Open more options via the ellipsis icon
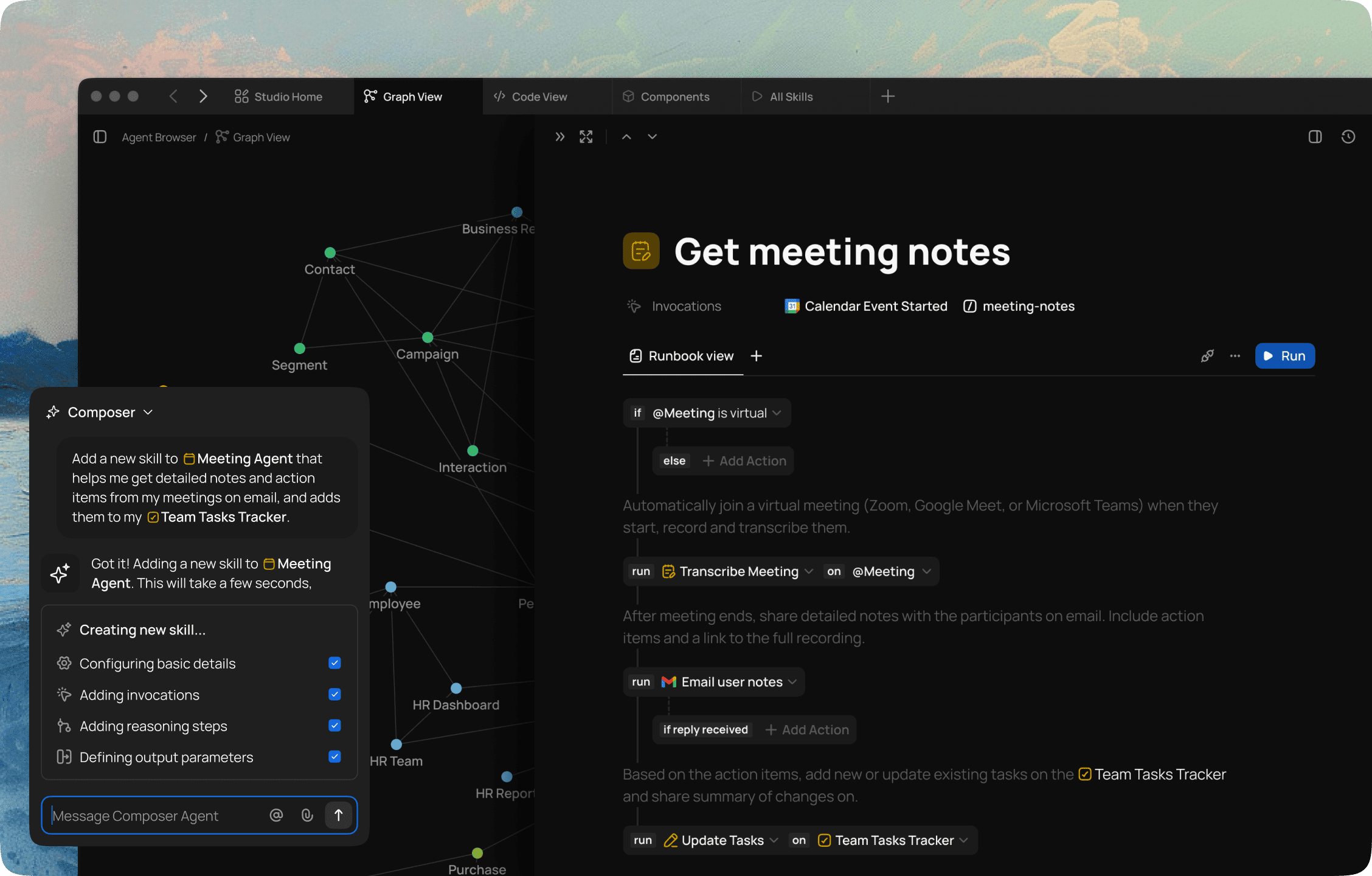The height and width of the screenshot is (876, 1372). click(1235, 356)
